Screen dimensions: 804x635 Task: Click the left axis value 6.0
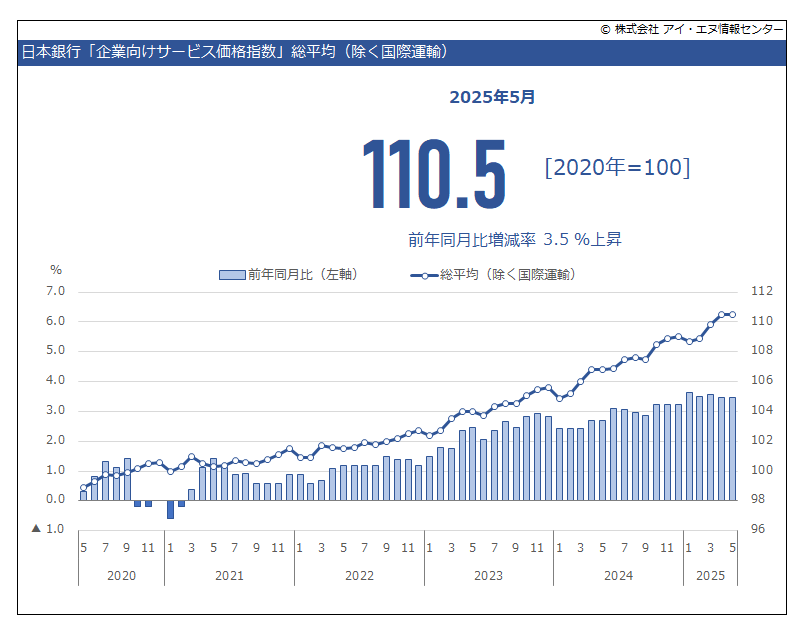[55, 321]
